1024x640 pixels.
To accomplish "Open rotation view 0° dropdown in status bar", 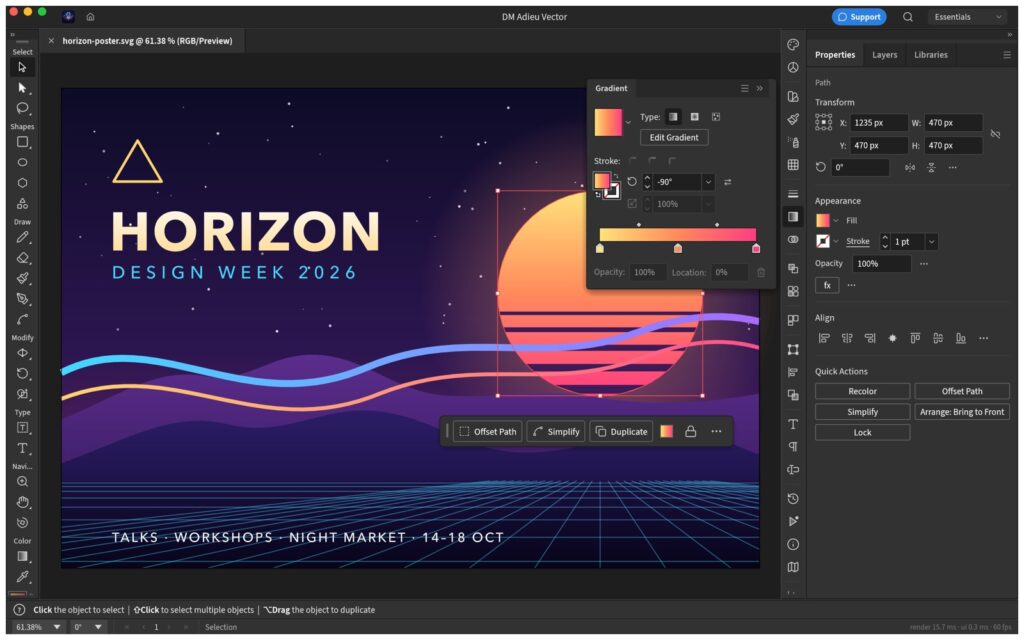I will click(98, 627).
